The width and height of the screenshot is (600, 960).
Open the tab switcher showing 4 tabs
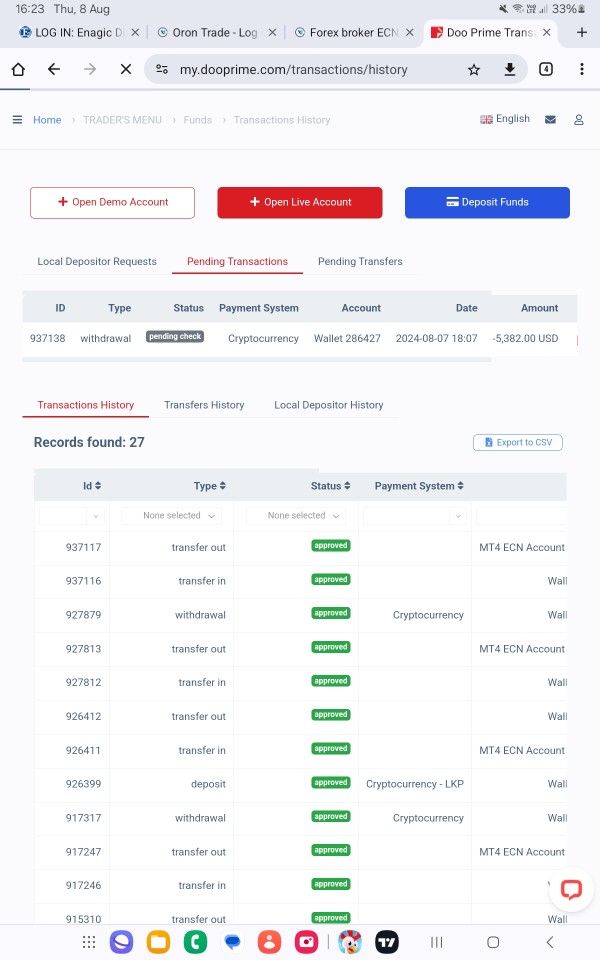coord(546,69)
